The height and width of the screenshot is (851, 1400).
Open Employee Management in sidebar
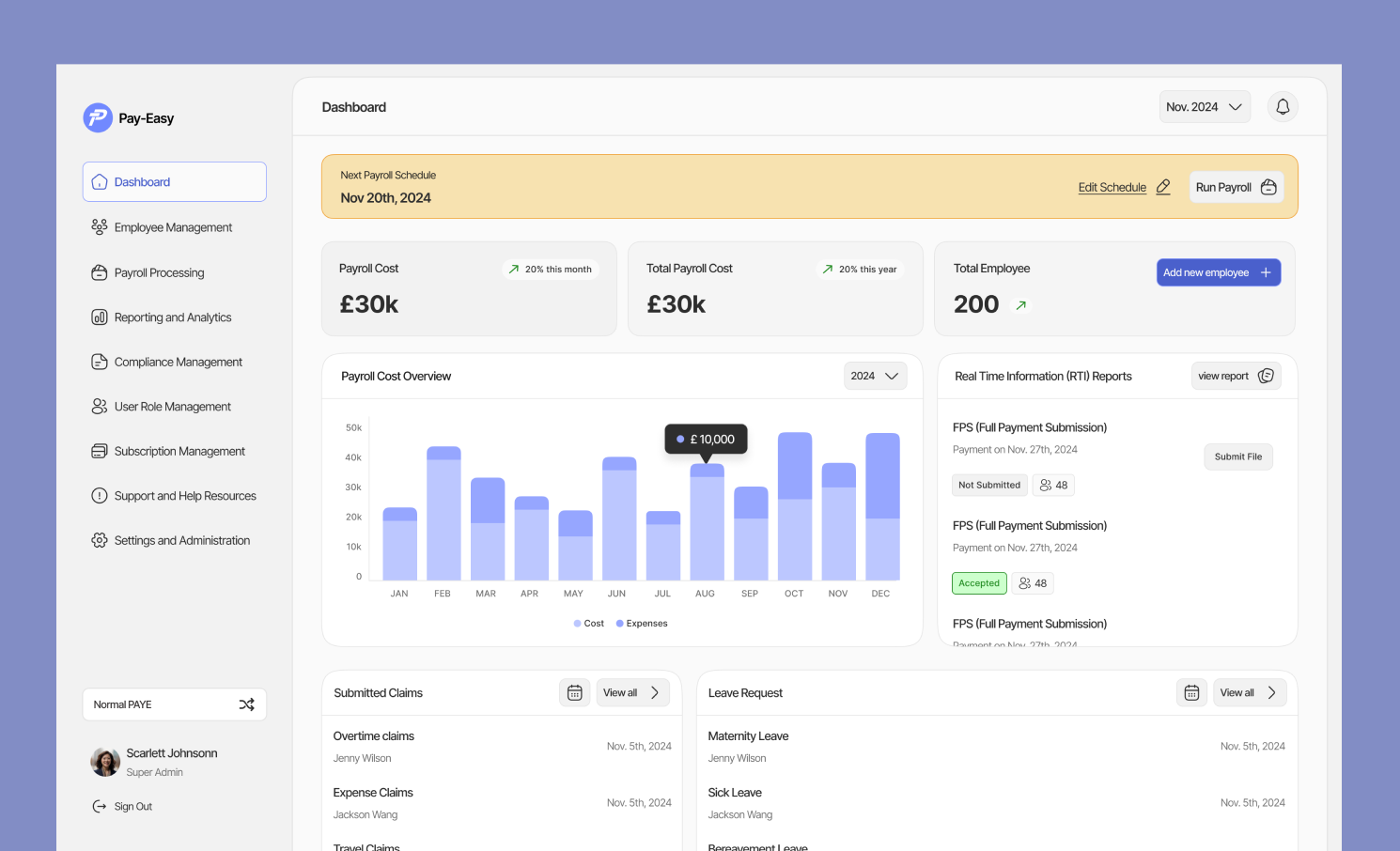173,227
